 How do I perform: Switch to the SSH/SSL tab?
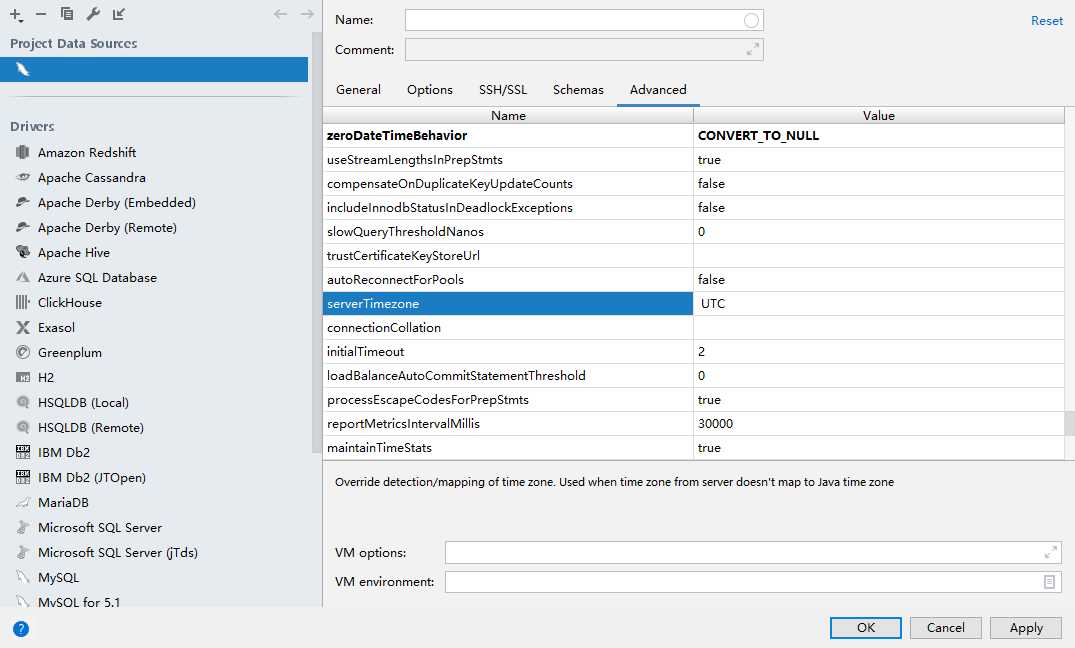[503, 90]
